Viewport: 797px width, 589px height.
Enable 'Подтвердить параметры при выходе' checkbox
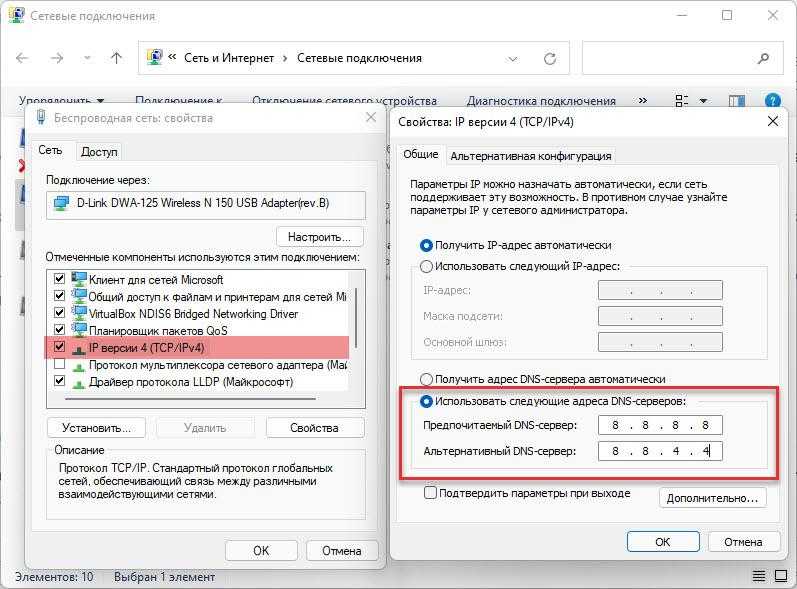[x=430, y=493]
